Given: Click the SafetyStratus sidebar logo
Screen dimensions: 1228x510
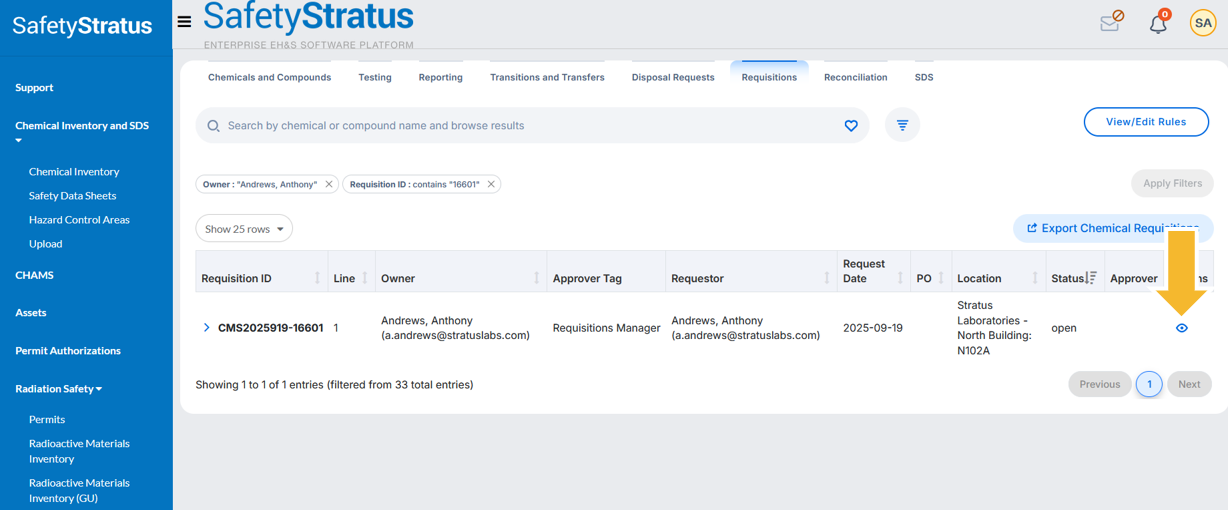Looking at the screenshot, I should [82, 26].
